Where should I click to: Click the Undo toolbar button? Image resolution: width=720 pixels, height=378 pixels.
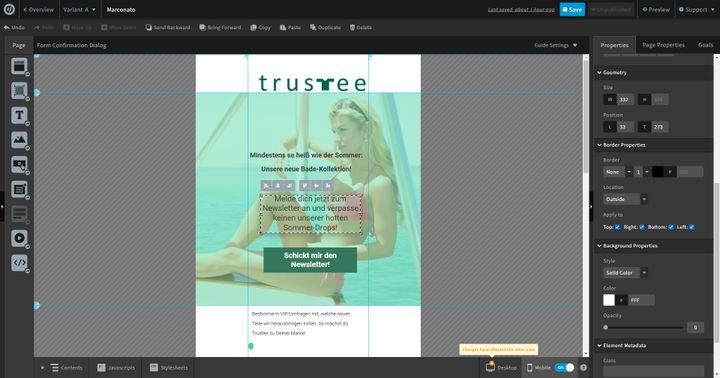[14, 28]
